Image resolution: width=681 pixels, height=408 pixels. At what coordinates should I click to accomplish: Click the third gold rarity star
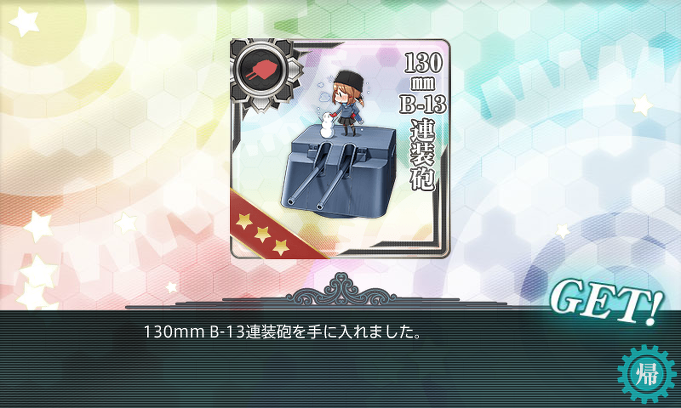point(281,247)
